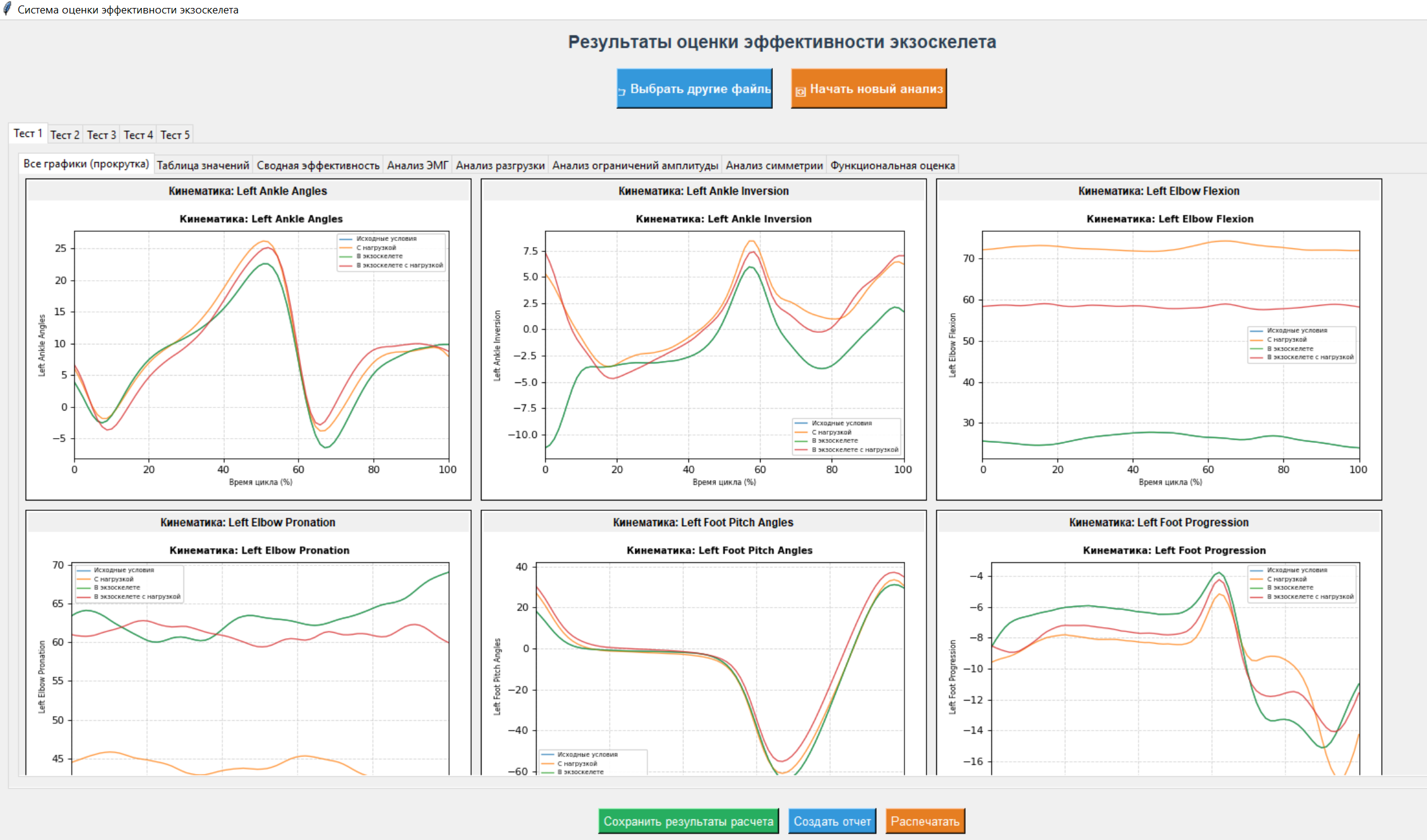The image size is (1427, 840).
Task: Click the Left Elbow Flexion chart legend
Action: click(1302, 344)
